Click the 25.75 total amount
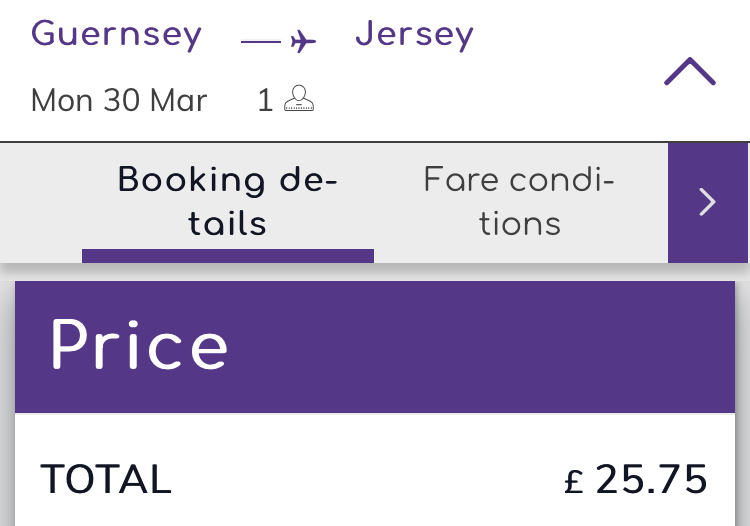The height and width of the screenshot is (526, 750). click(x=651, y=479)
